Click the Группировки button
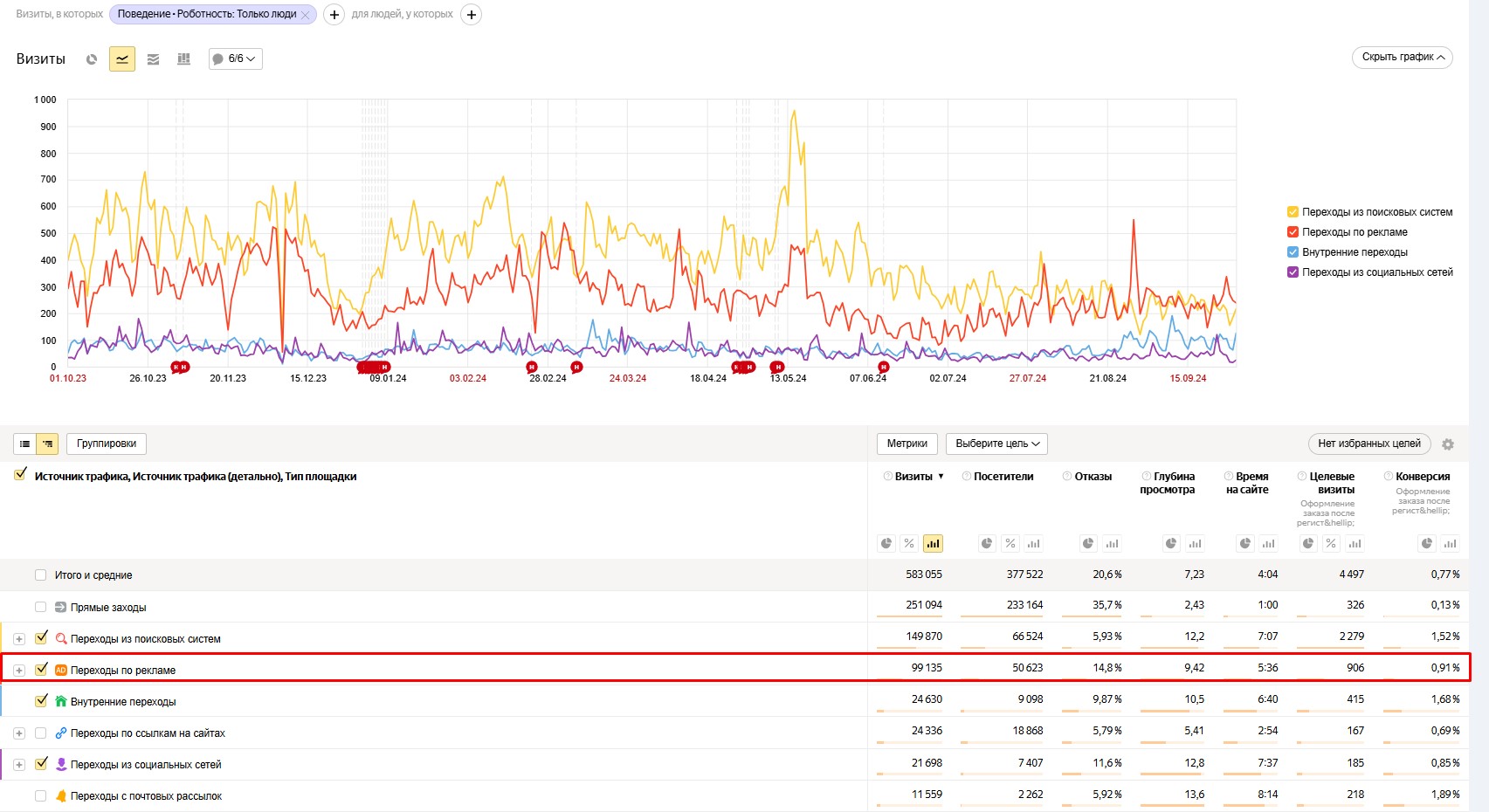Screen dimensions: 1489x812 [x=107, y=444]
